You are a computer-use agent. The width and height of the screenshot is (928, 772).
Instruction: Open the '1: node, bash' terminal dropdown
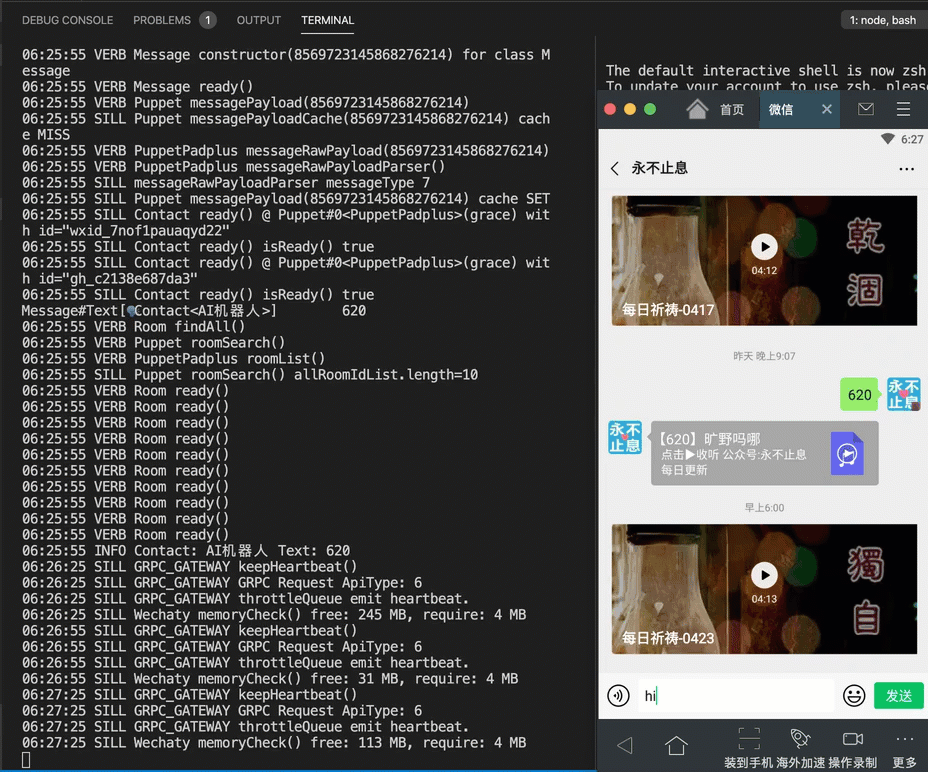click(x=882, y=20)
